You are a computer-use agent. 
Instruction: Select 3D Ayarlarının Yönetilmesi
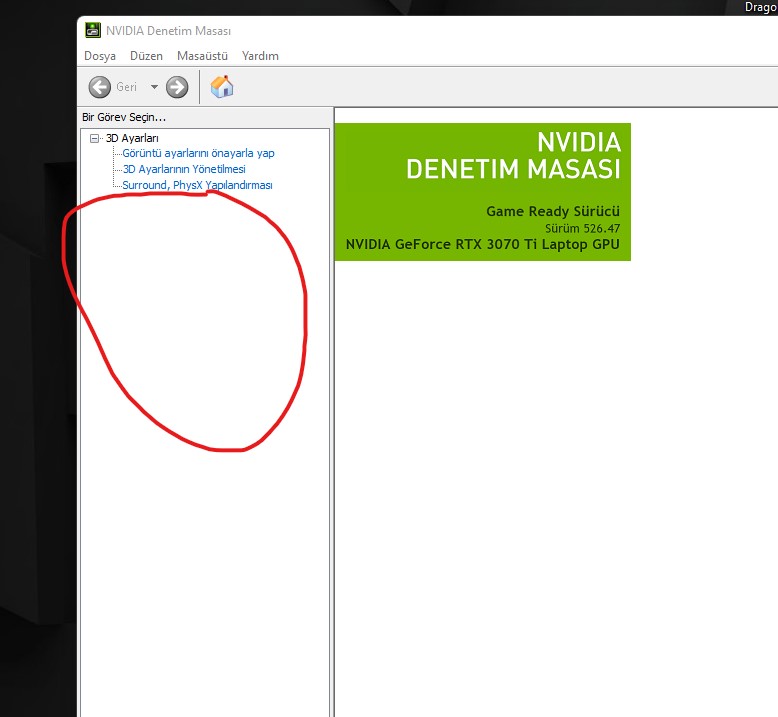(x=184, y=169)
